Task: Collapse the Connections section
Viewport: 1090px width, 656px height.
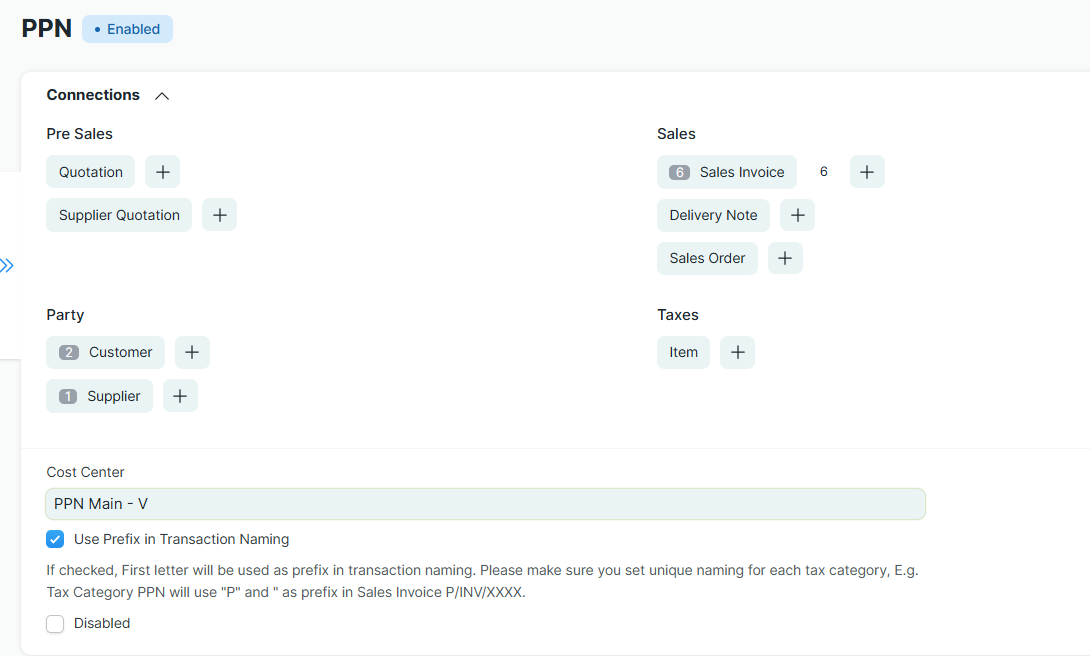Action: (162, 96)
